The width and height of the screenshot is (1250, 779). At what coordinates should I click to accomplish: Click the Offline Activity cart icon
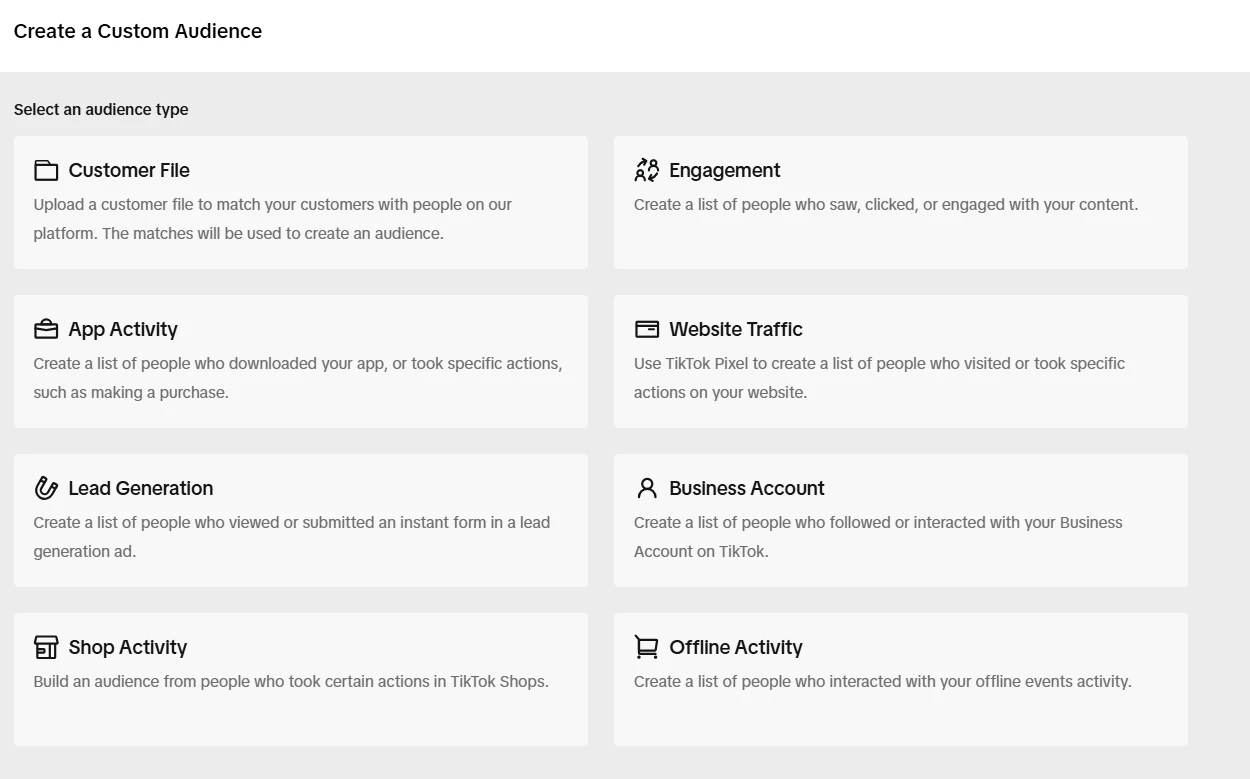(x=647, y=647)
